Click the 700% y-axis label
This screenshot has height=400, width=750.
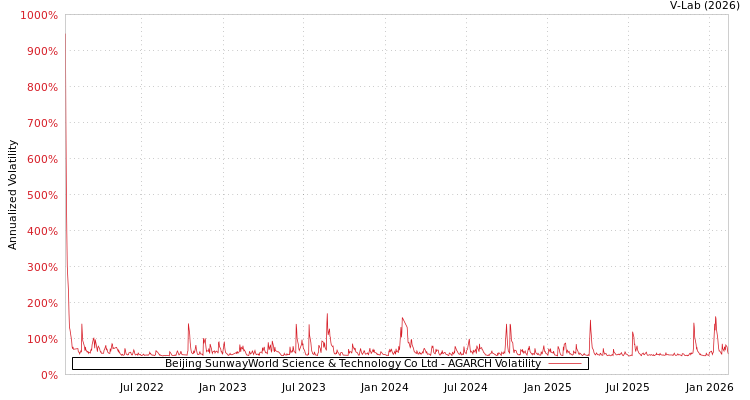point(42,123)
